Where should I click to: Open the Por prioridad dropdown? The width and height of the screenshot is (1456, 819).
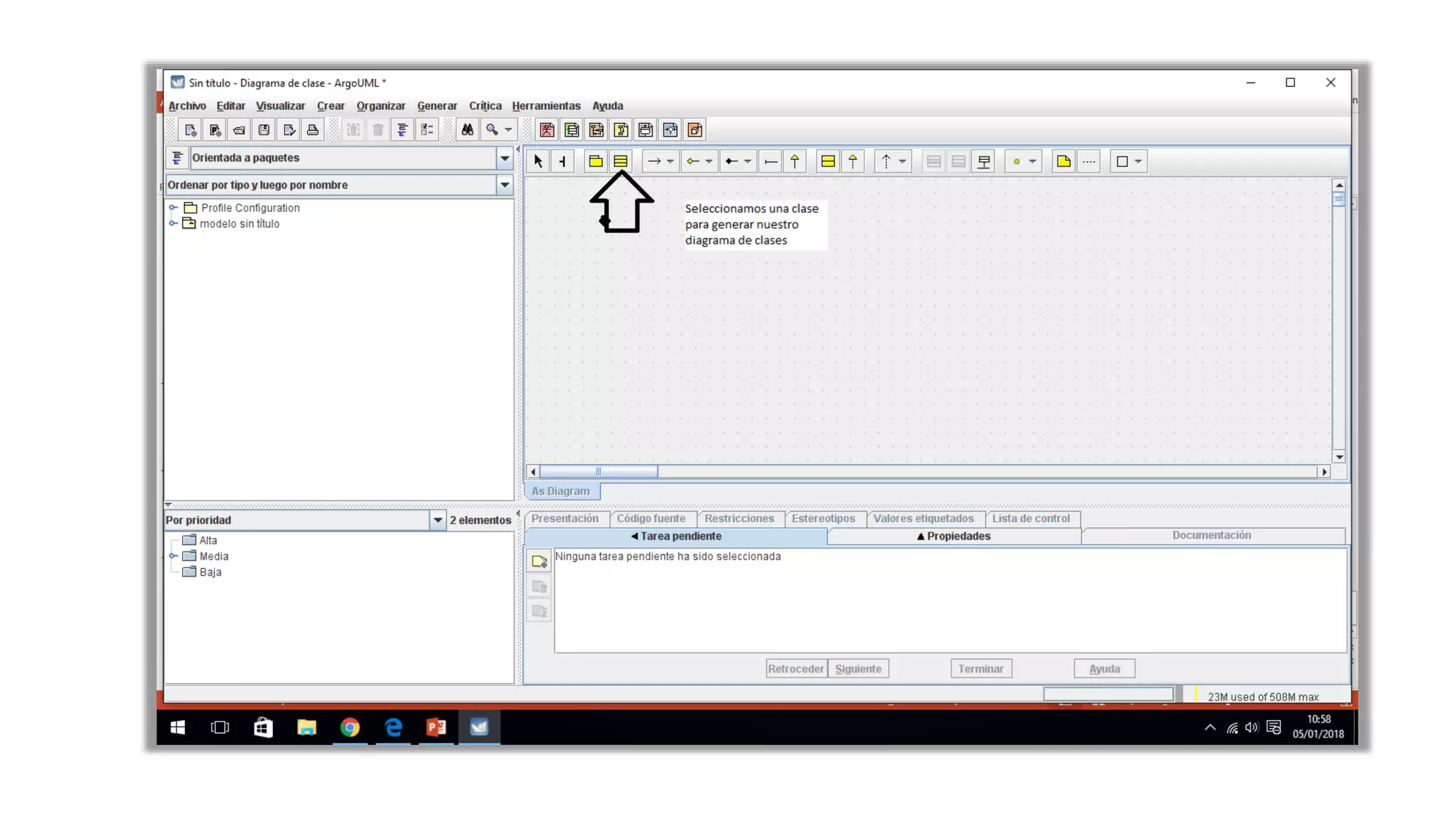tap(438, 520)
